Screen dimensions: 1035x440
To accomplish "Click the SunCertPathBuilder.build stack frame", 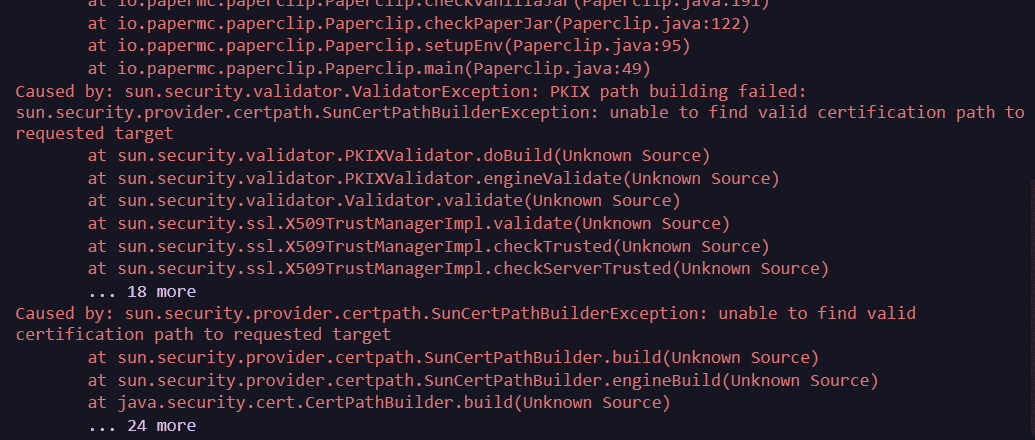I will click(453, 357).
